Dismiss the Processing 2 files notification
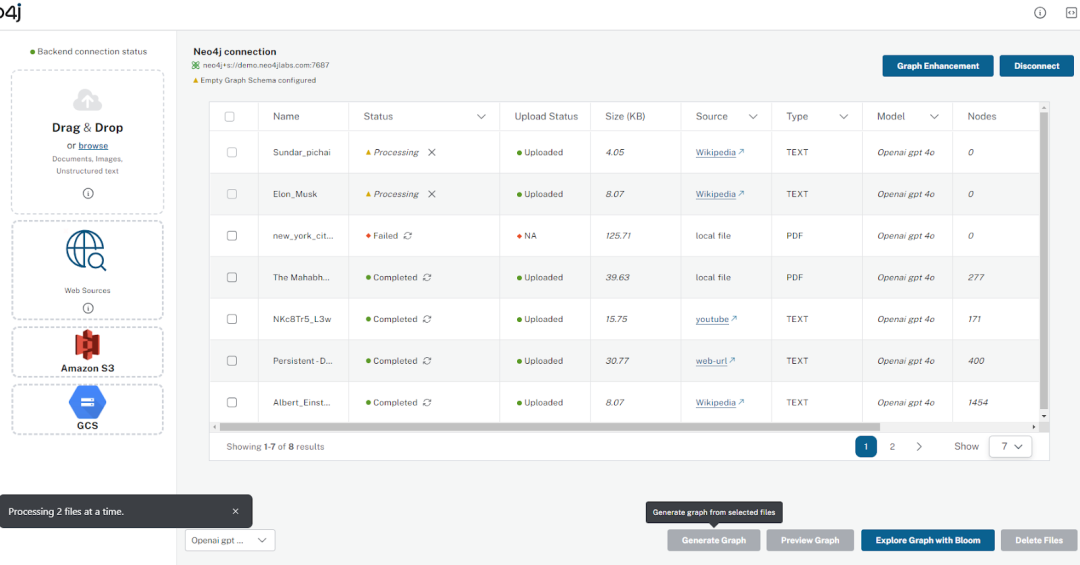This screenshot has height=565, width=1080. pos(236,511)
